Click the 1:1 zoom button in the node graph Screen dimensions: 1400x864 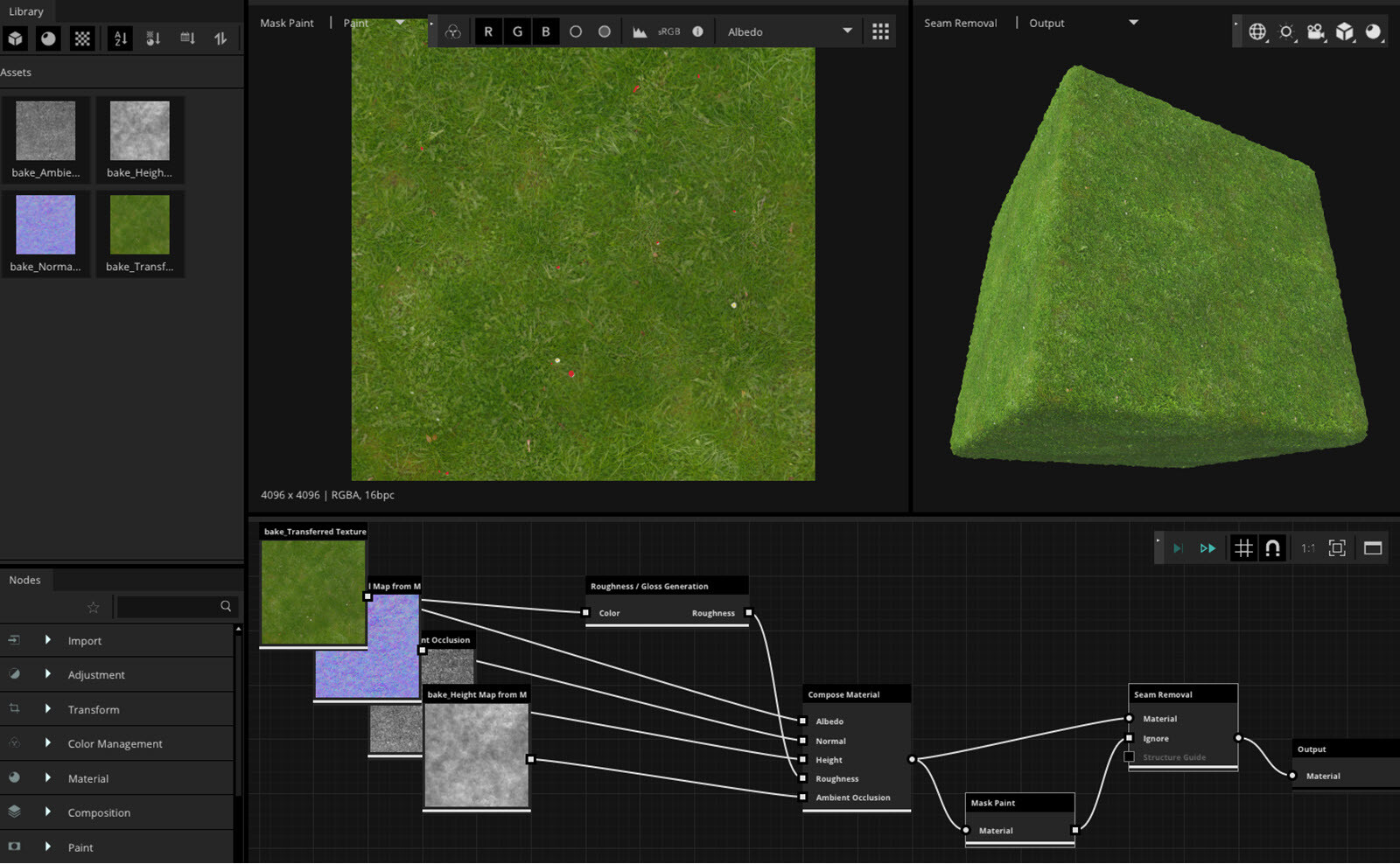[x=1307, y=548]
